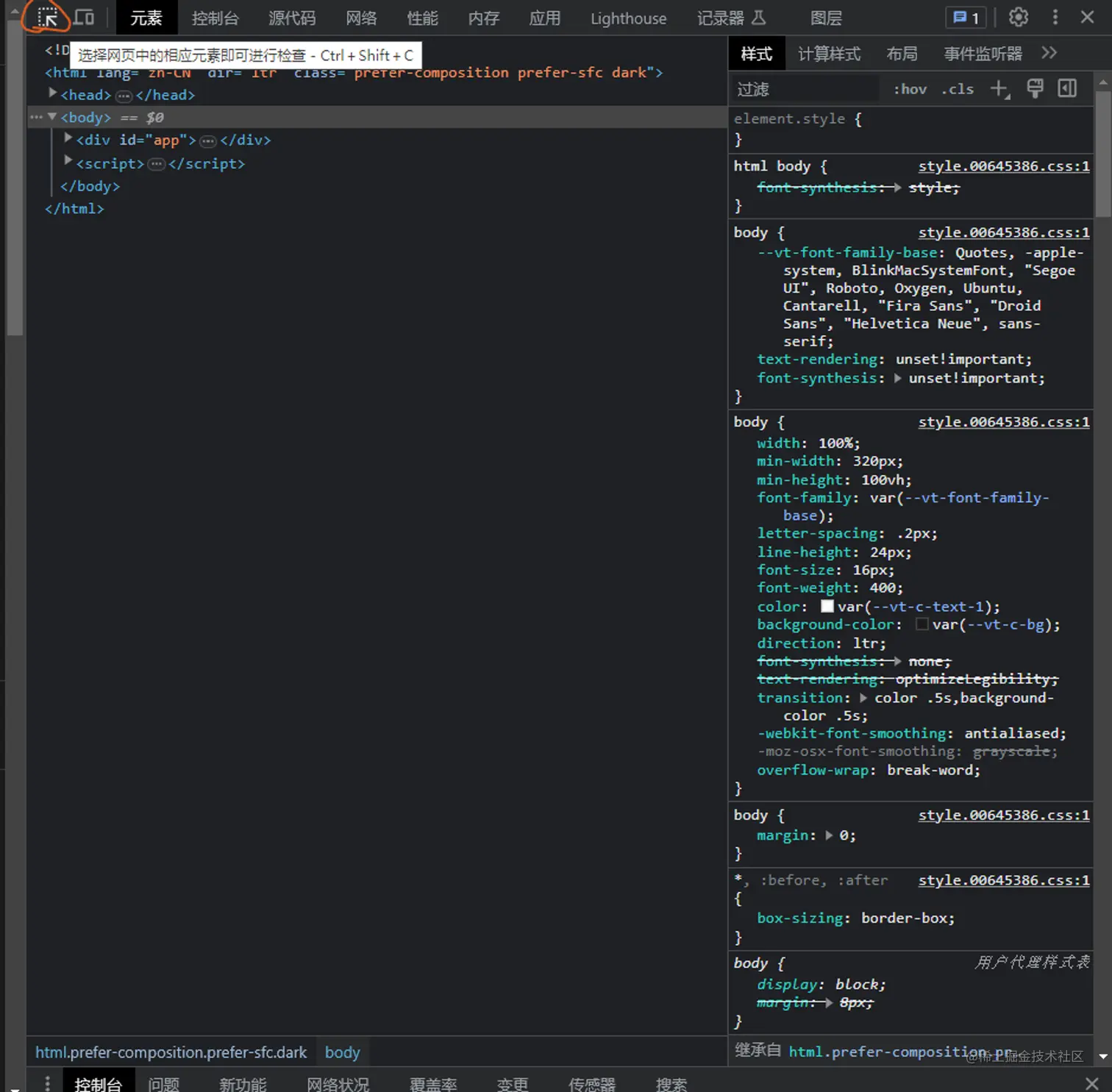
Task: Select the 布局 (Layout) subtab
Action: tap(902, 54)
